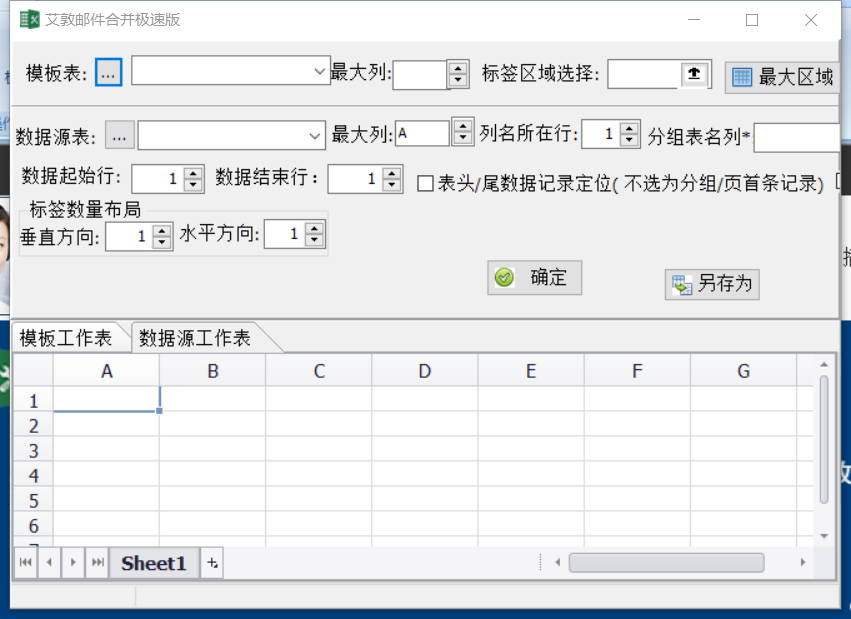Select column F header

[x=637, y=371]
